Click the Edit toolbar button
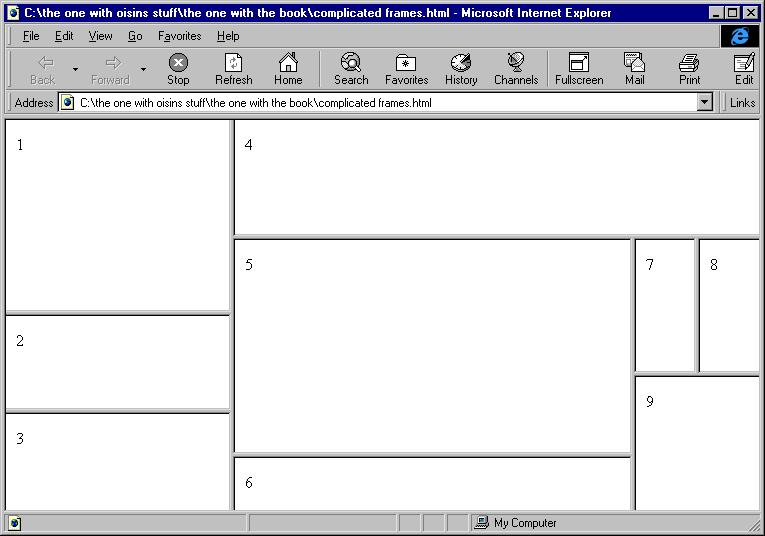Viewport: 765px width, 536px height. [x=744, y=70]
